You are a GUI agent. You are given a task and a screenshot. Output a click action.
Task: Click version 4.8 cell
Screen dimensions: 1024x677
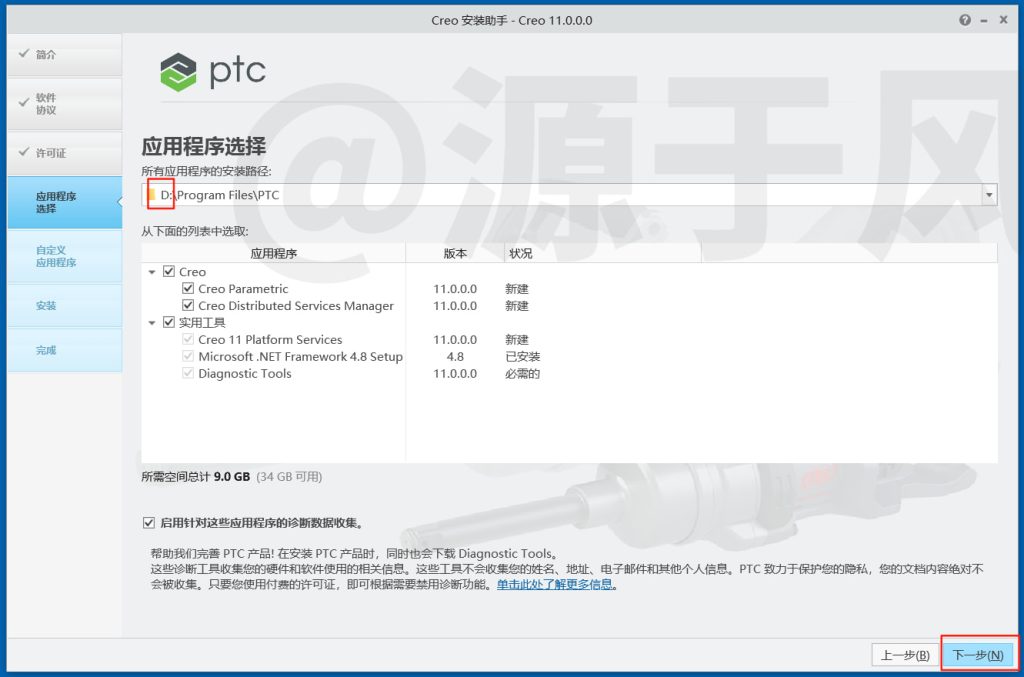click(x=455, y=356)
